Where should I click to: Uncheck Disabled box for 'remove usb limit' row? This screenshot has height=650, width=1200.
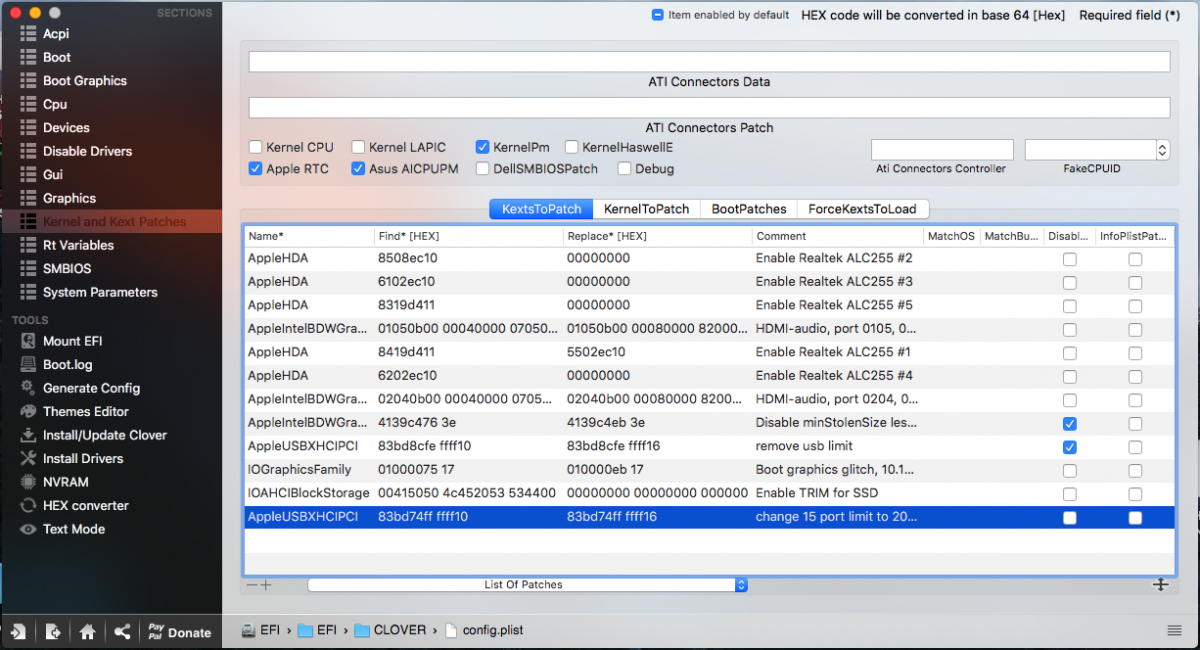(1070, 447)
